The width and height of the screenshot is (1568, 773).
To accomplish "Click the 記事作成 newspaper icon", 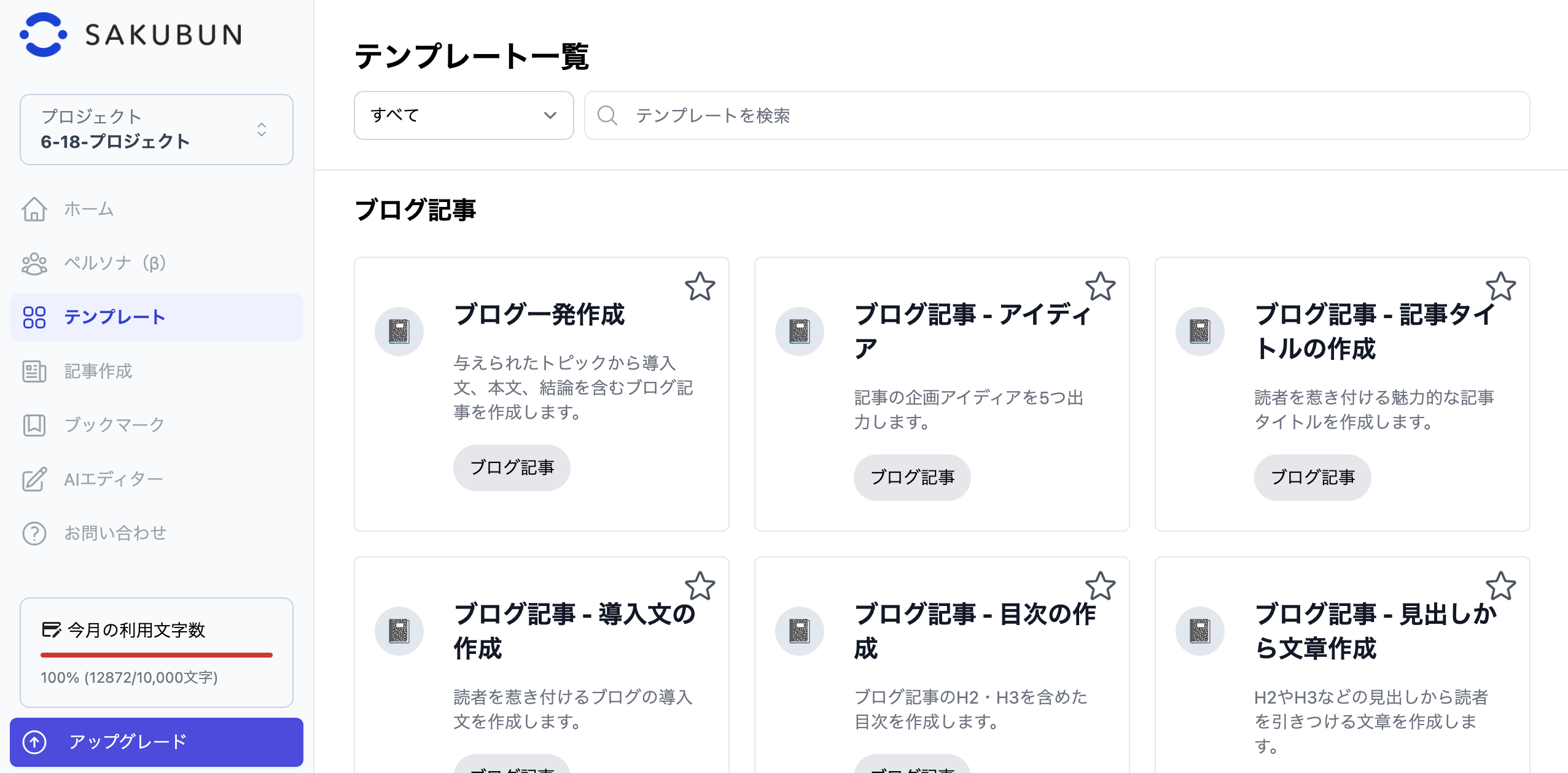I will click(x=34, y=371).
